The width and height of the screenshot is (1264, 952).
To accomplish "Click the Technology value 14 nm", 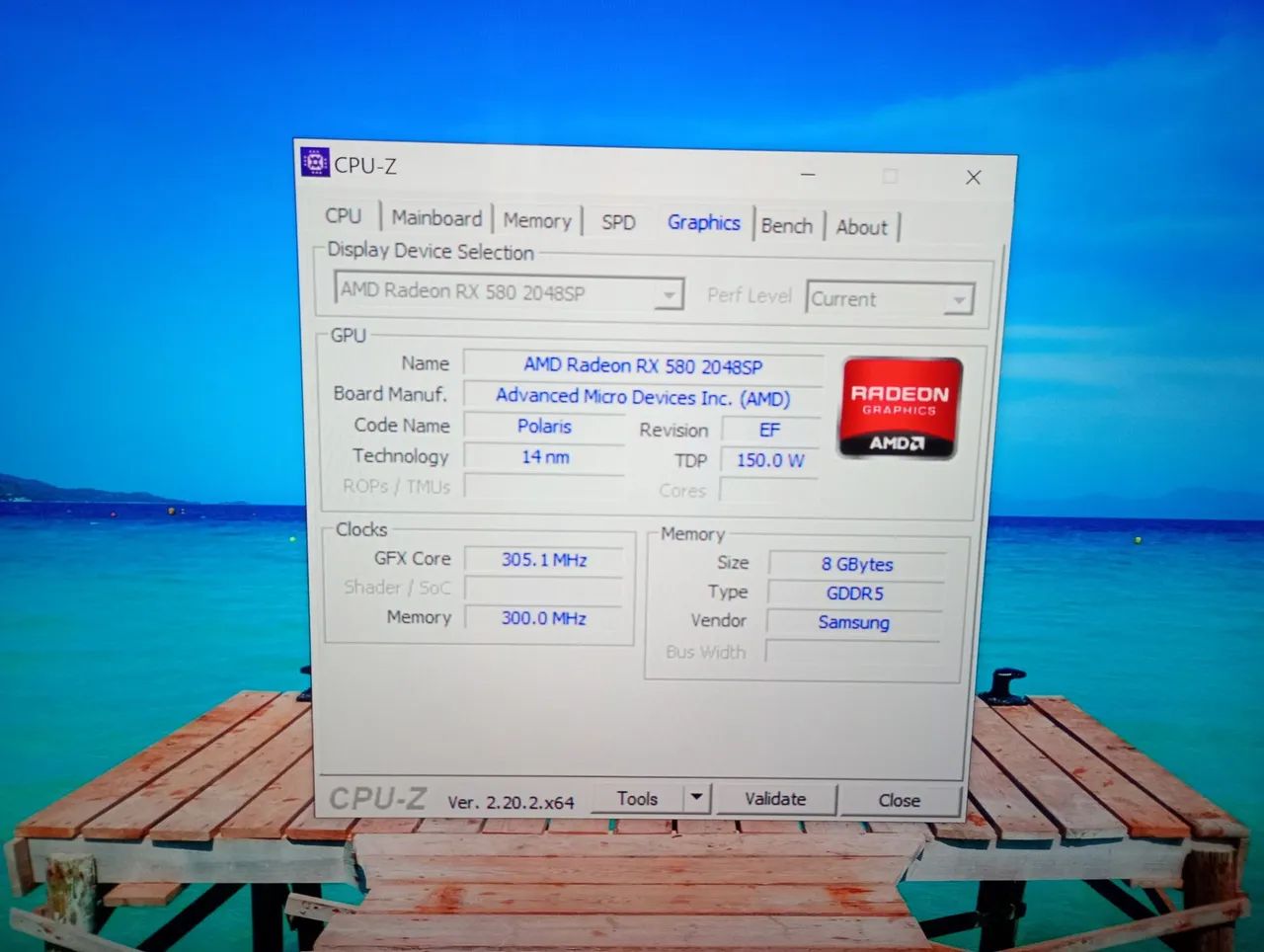I will pyautogui.click(x=544, y=457).
